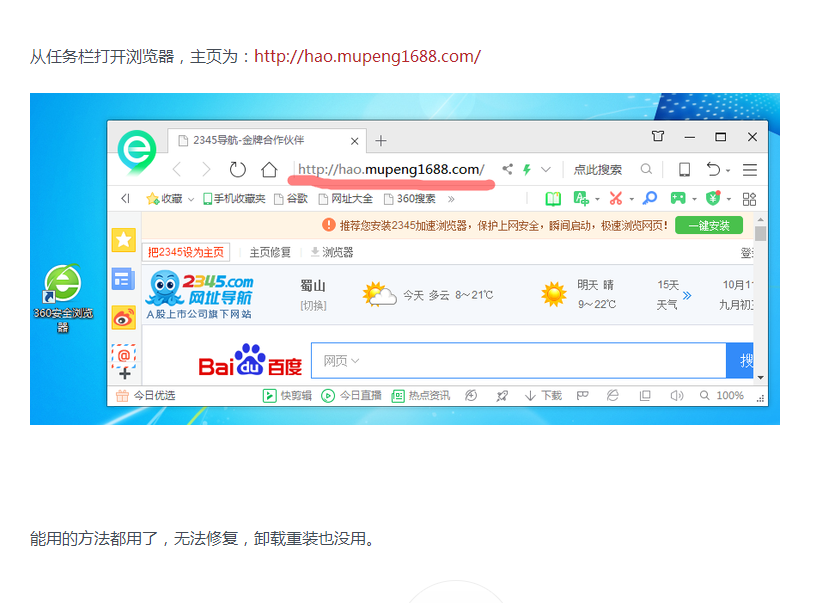Click the red @ mail sidebar icon
The width and height of the screenshot is (837, 603).
124,355
